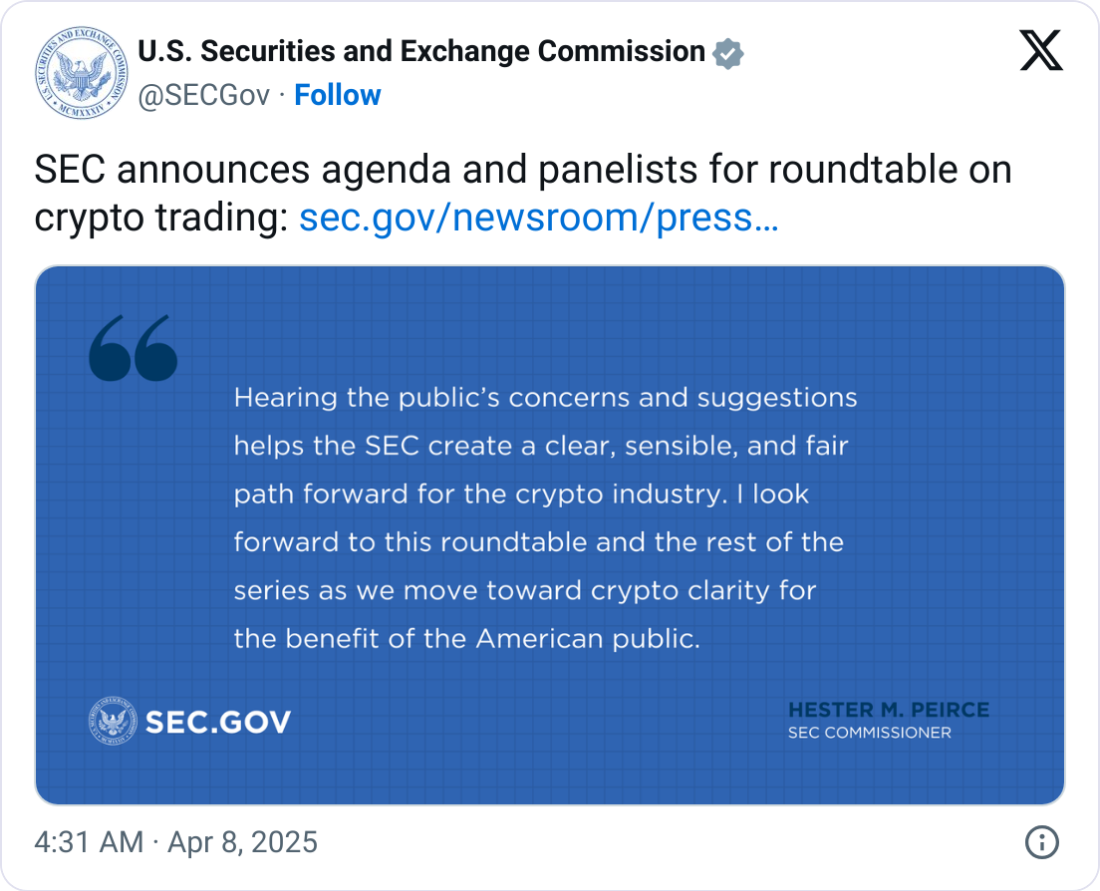Open the @SECGov handle
This screenshot has height=891, width=1100.
coord(203,95)
